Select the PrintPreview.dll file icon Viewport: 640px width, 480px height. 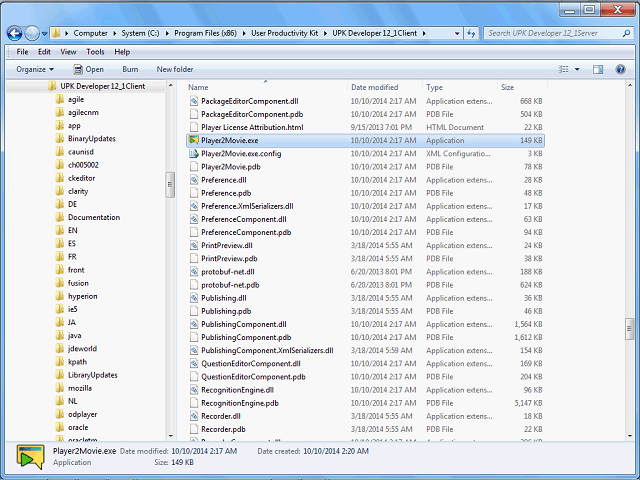[x=193, y=245]
